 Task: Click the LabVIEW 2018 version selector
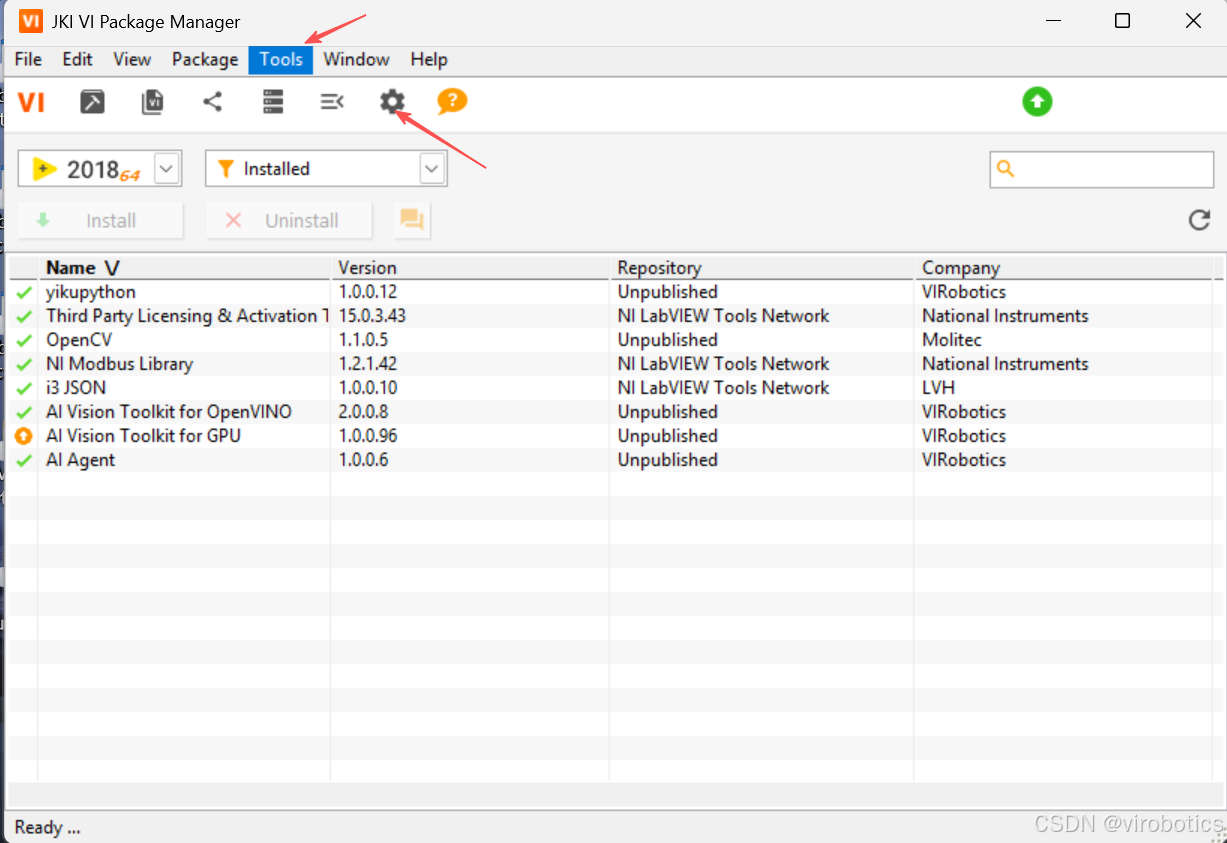[x=100, y=169]
